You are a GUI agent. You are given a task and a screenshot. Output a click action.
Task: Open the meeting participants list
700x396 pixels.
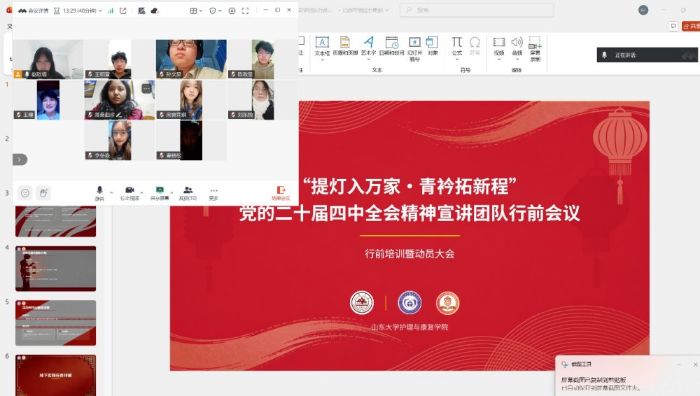(188, 193)
